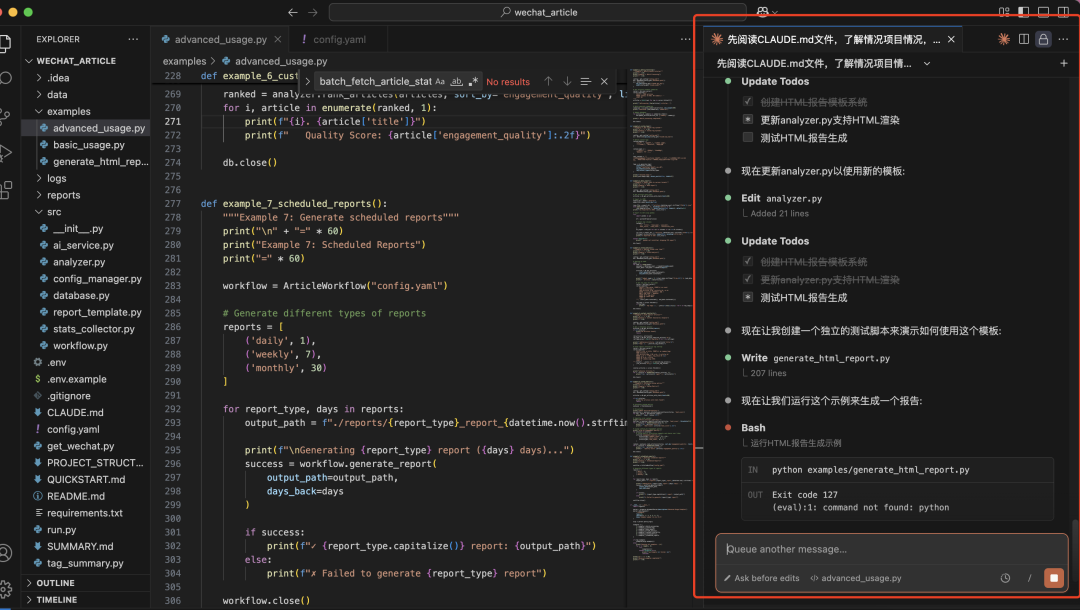Image resolution: width=1080 pixels, height=610 pixels.
Task: Toggle struck-through 更新analyzer.py checkbox in second Update Todos
Action: coord(747,279)
